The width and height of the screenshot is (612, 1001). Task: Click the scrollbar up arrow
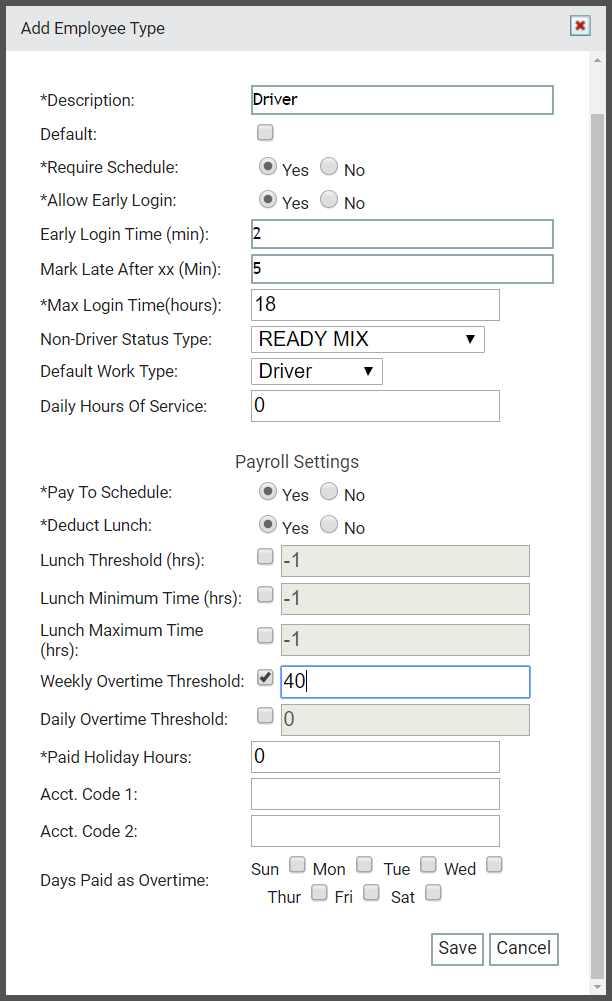(597, 60)
